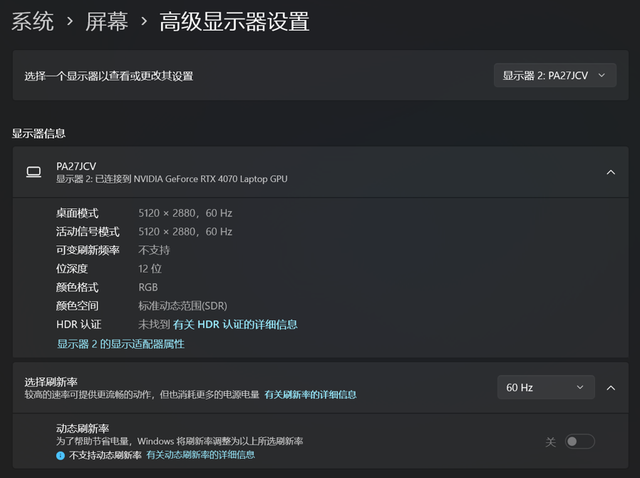The width and height of the screenshot is (640, 478).
Task: Toggle the 动态刷新率 switch
Action: point(580,441)
